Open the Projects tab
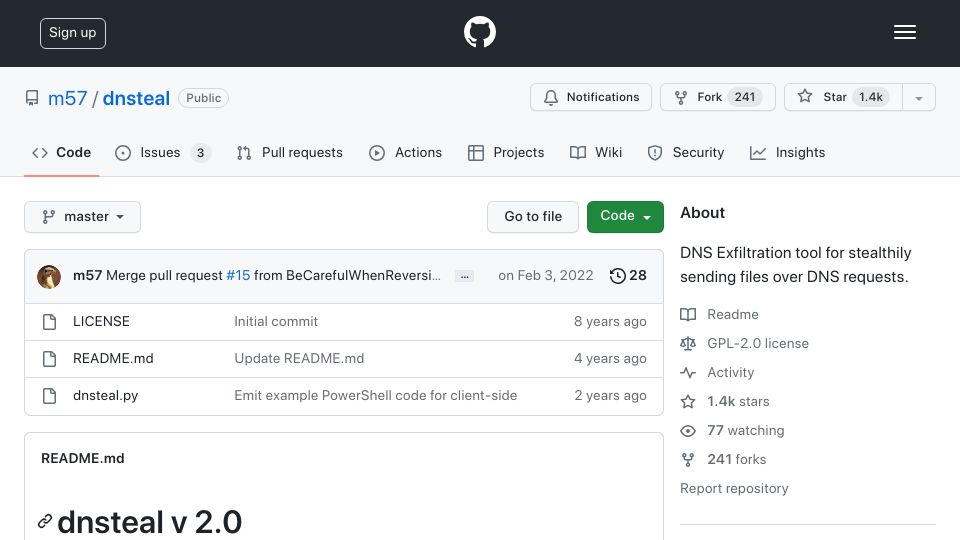 (506, 152)
